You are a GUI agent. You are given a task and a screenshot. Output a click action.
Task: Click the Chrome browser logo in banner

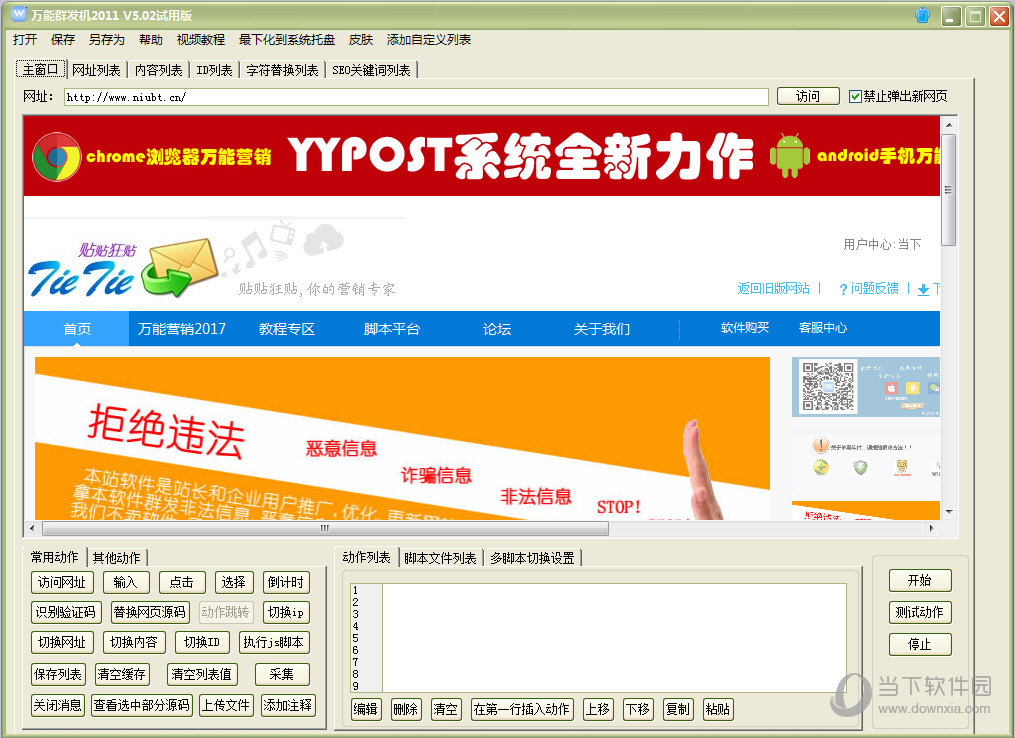[x=56, y=157]
